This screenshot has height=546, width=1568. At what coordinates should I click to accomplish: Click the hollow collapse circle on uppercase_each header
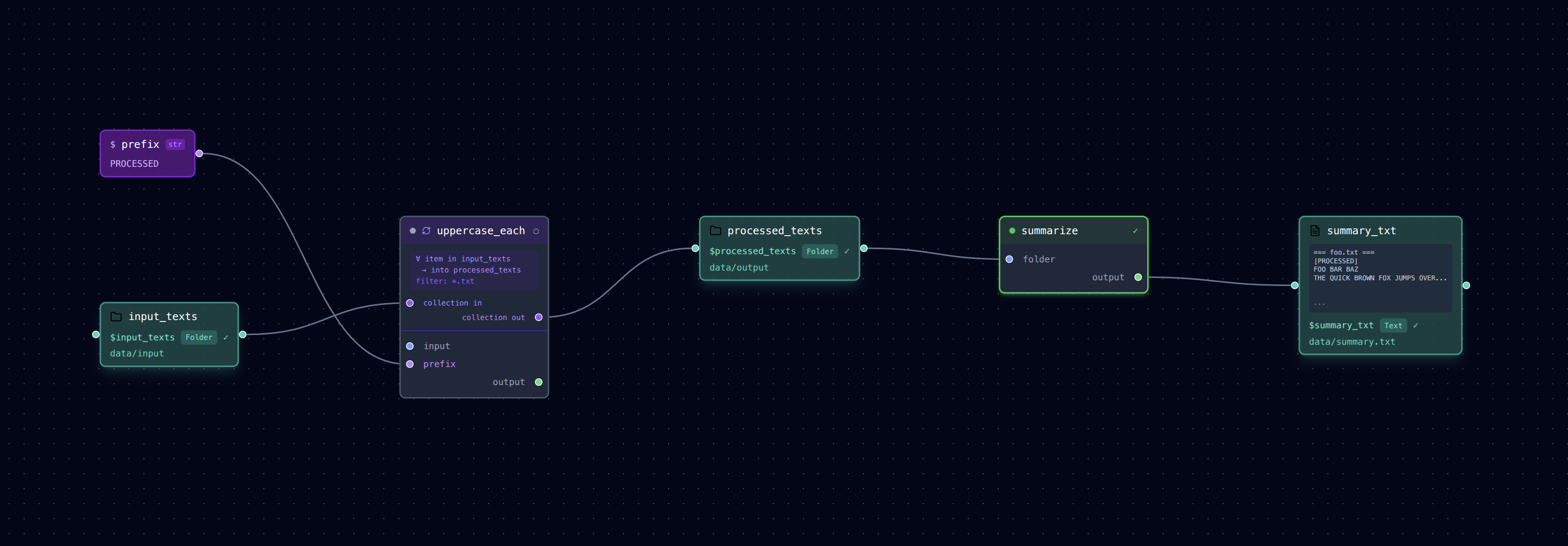click(536, 231)
